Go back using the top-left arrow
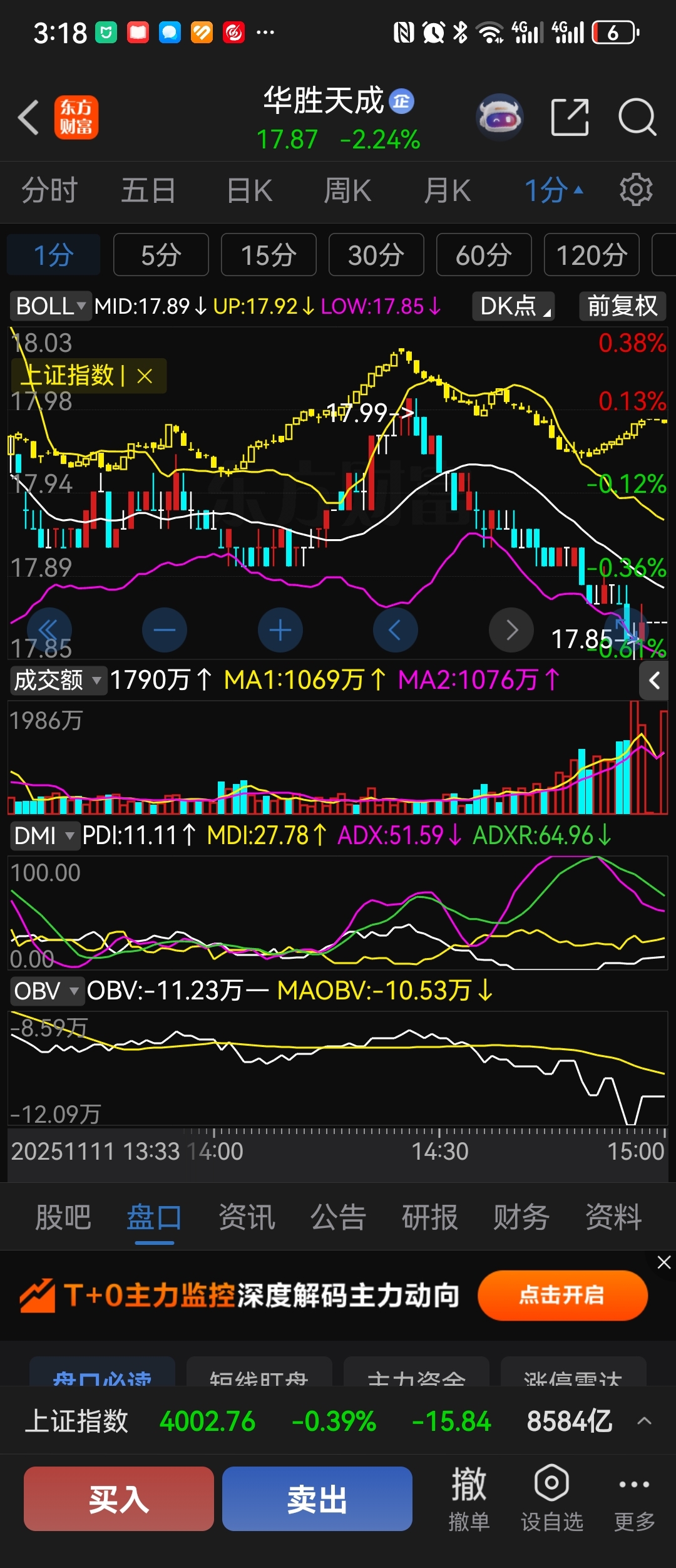Image resolution: width=676 pixels, height=1568 pixels. coord(29,117)
